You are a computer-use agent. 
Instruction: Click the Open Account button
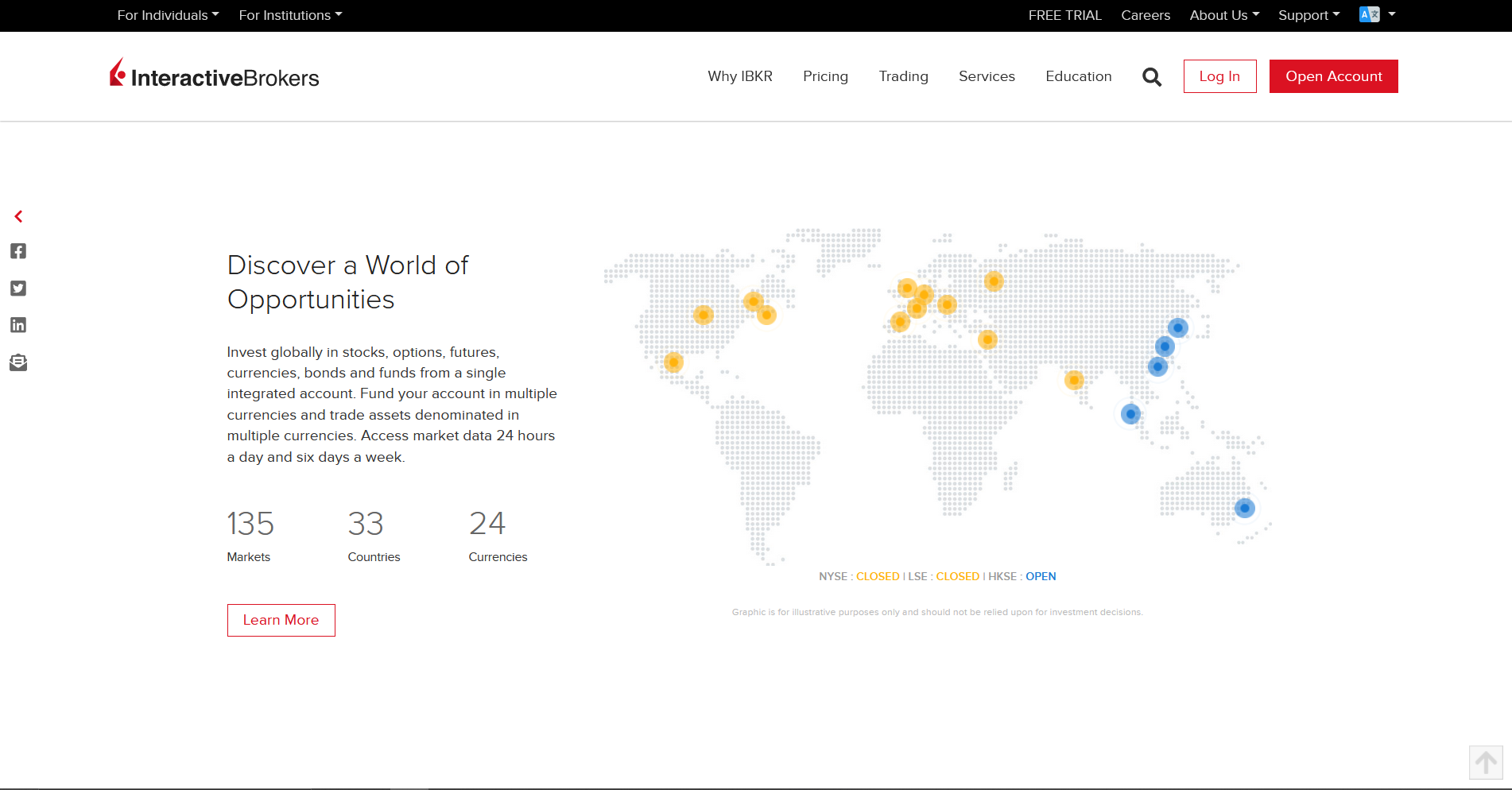[1333, 76]
